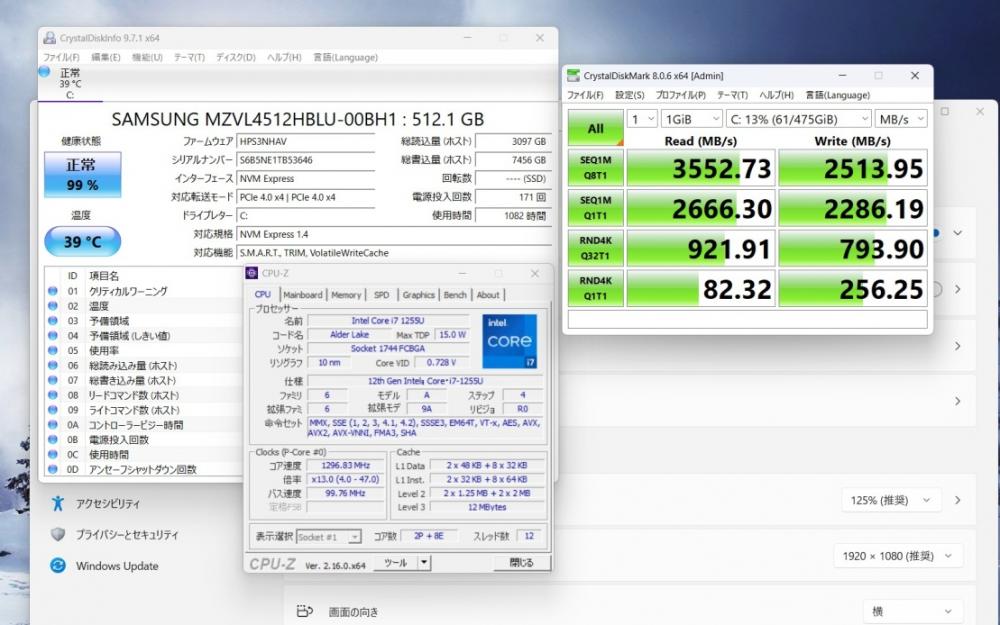Click the CrystalDiskInfo title bar app icon
This screenshot has width=1000, height=625.
(50, 38)
